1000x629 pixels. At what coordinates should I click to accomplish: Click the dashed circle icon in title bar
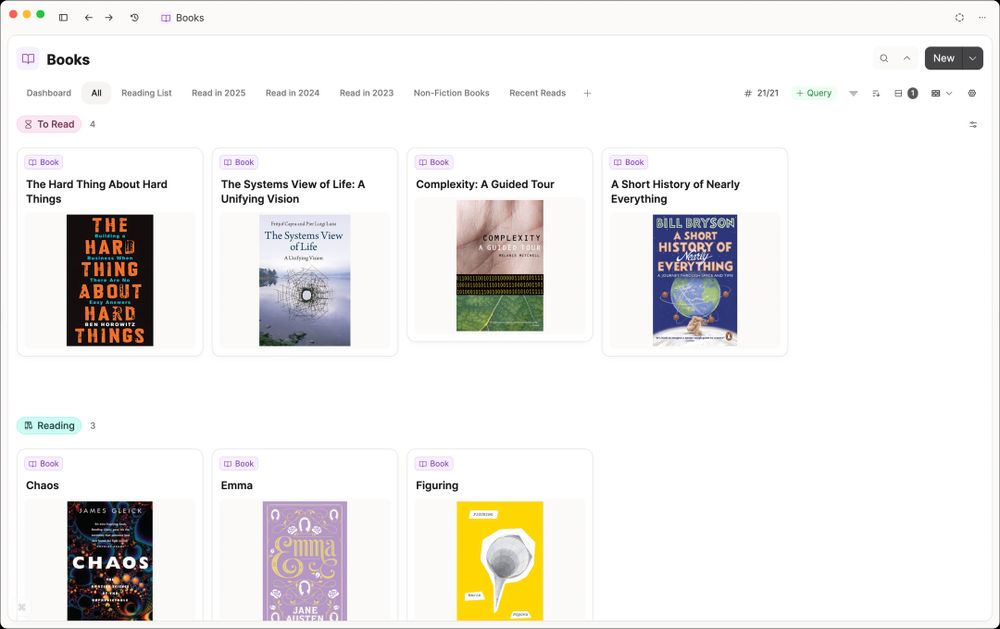(x=959, y=18)
